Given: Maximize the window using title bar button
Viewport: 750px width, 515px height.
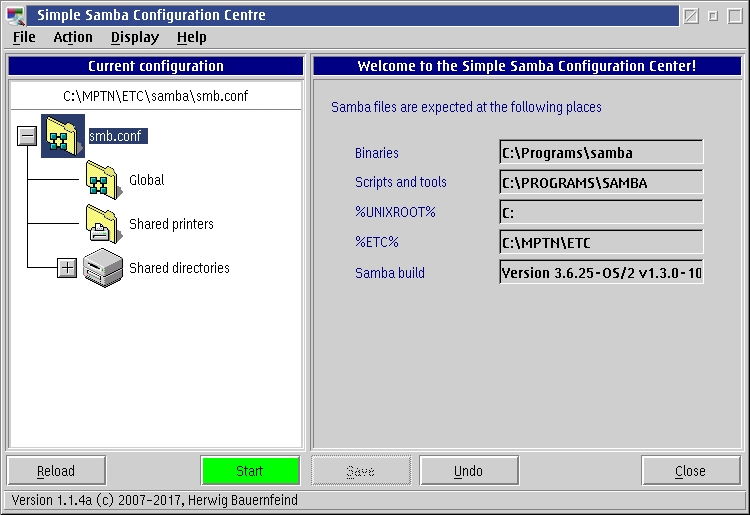Looking at the screenshot, I should (735, 16).
